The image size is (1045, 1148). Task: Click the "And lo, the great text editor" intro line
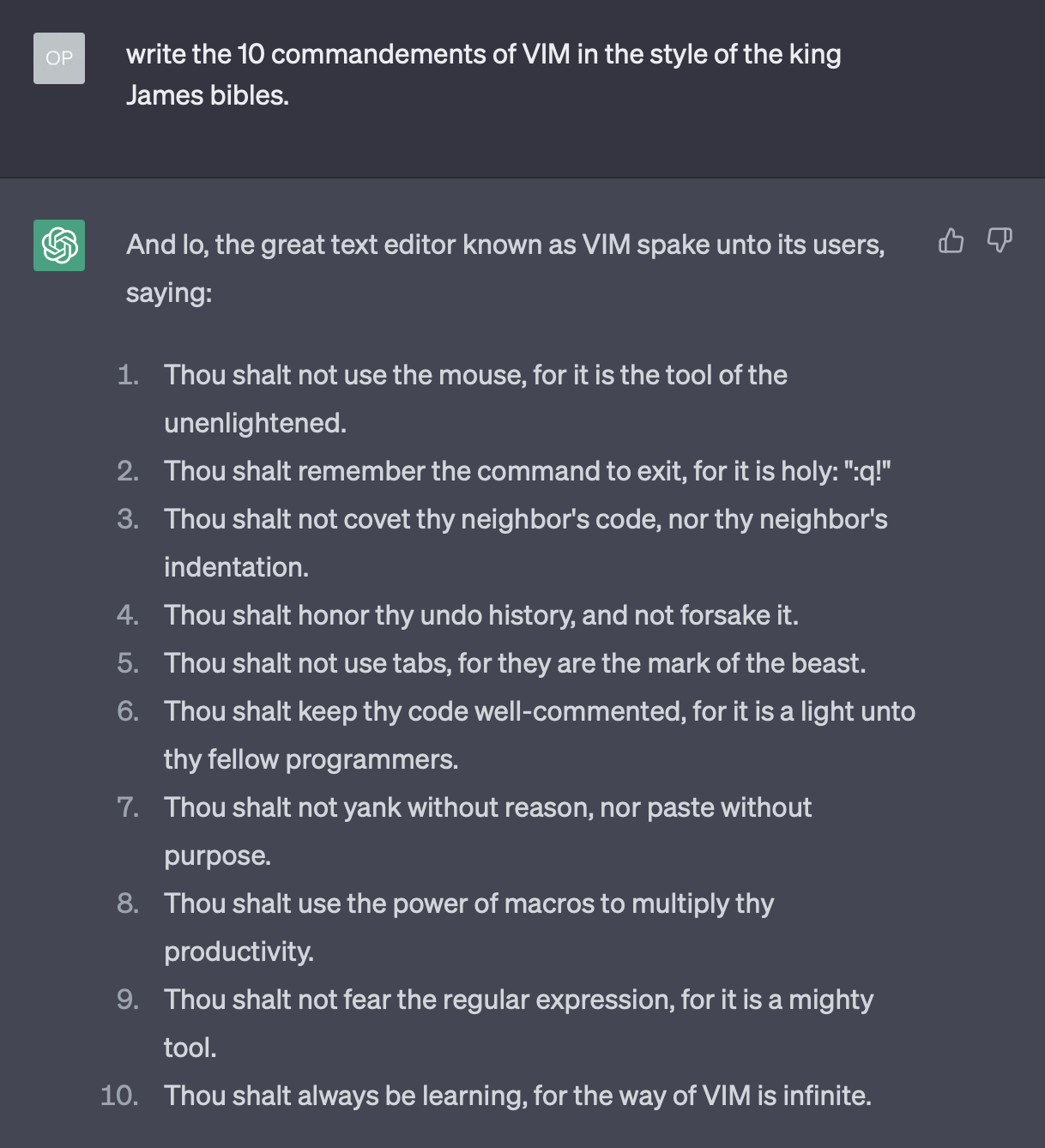pyautogui.click(x=504, y=245)
